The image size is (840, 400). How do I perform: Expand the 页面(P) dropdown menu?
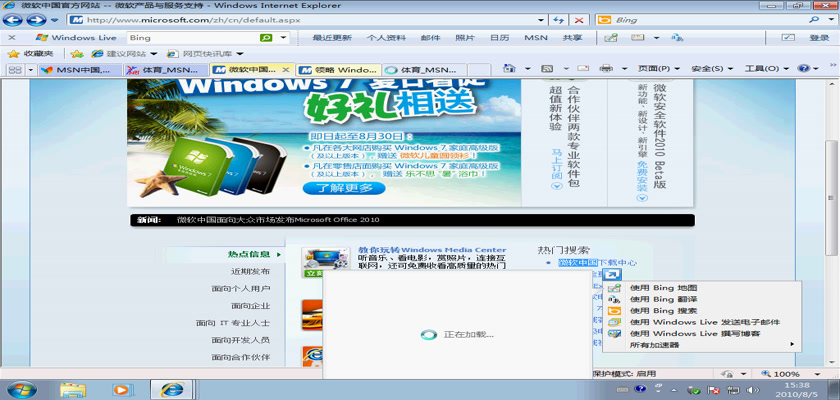click(x=657, y=69)
